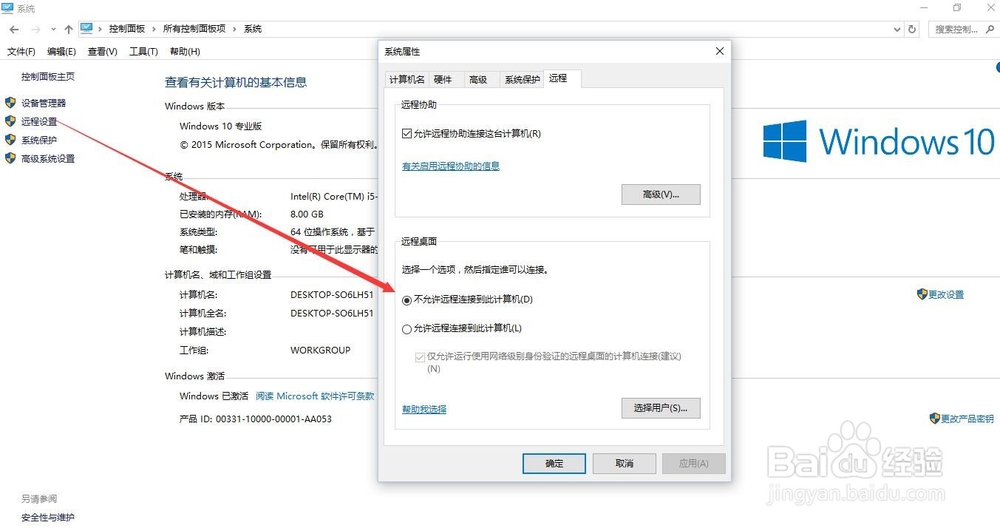Click shield icon beside 更改设置
The width and height of the screenshot is (1000, 528).
coord(922,294)
